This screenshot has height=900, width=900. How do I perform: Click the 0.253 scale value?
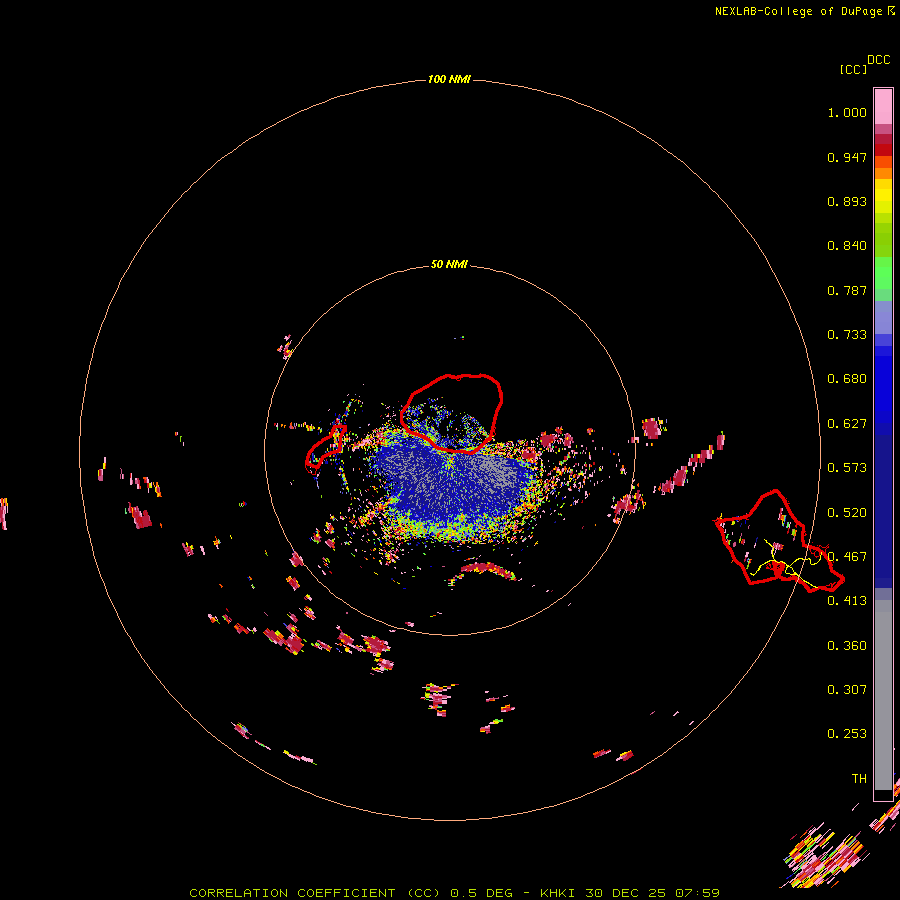pos(847,734)
